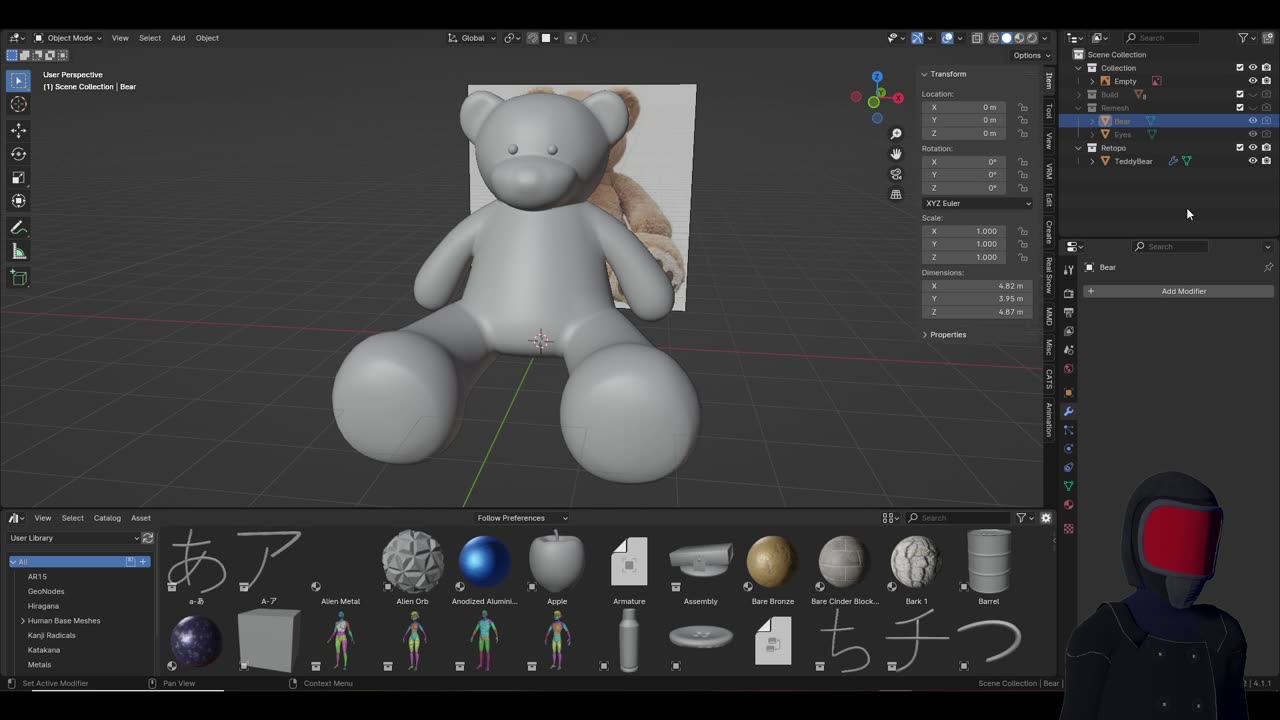The height and width of the screenshot is (720, 1280).
Task: Open the Object properties tab
Action: [x=1069, y=392]
